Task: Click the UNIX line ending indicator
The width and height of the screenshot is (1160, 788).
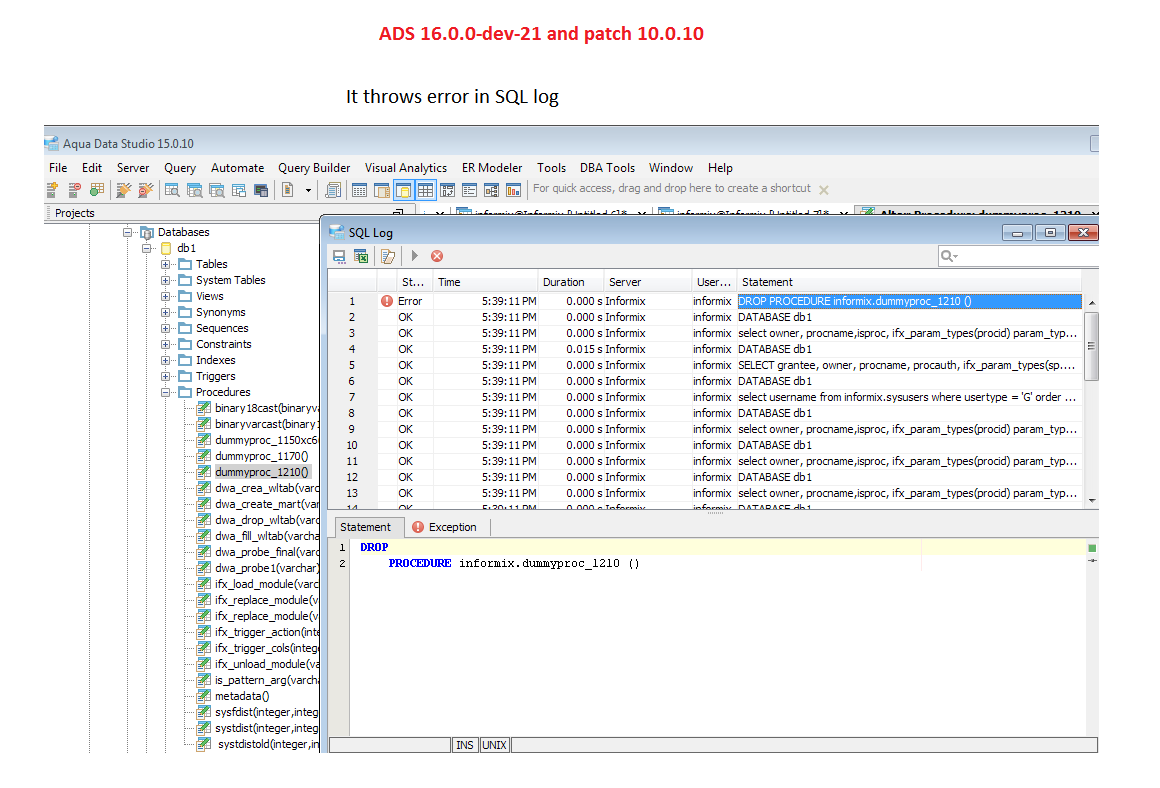Action: click(x=494, y=745)
